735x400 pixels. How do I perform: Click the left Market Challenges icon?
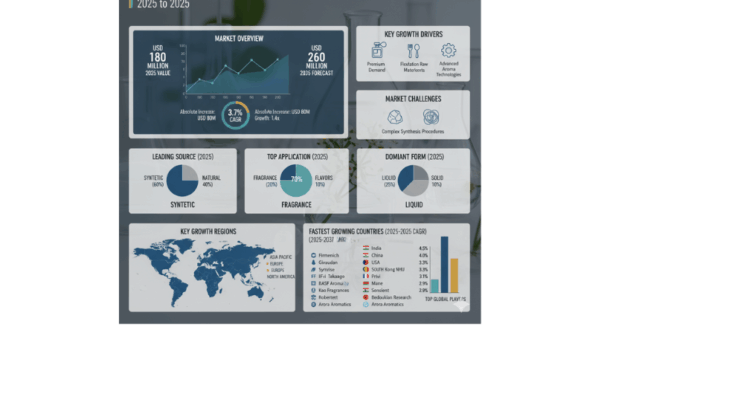pyautogui.click(x=395, y=117)
